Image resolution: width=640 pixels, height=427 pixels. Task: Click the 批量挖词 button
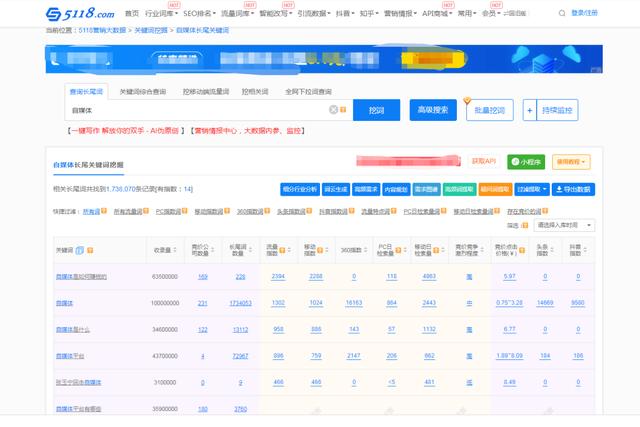click(489, 110)
